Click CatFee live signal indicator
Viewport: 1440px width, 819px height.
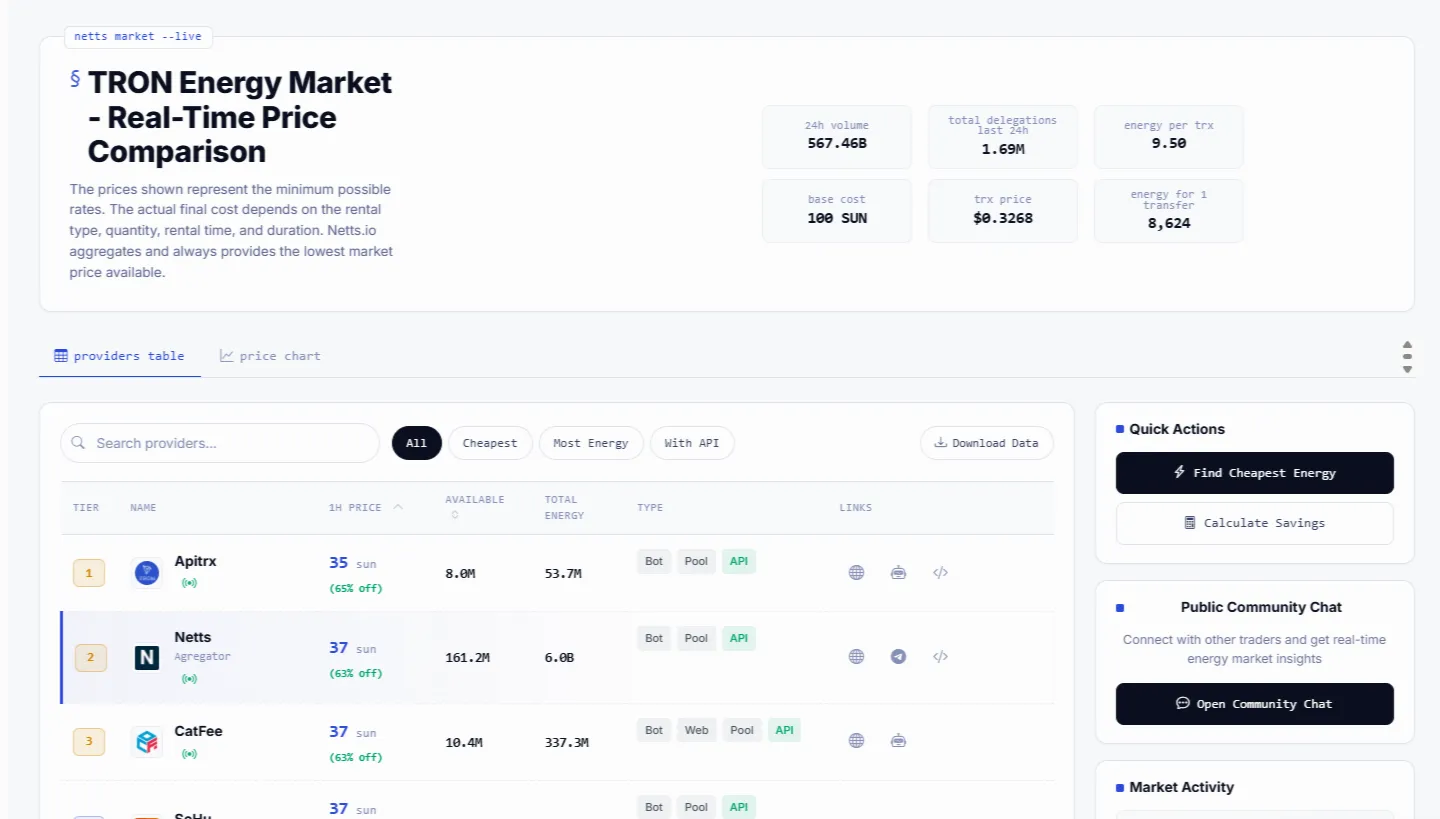tap(189, 753)
